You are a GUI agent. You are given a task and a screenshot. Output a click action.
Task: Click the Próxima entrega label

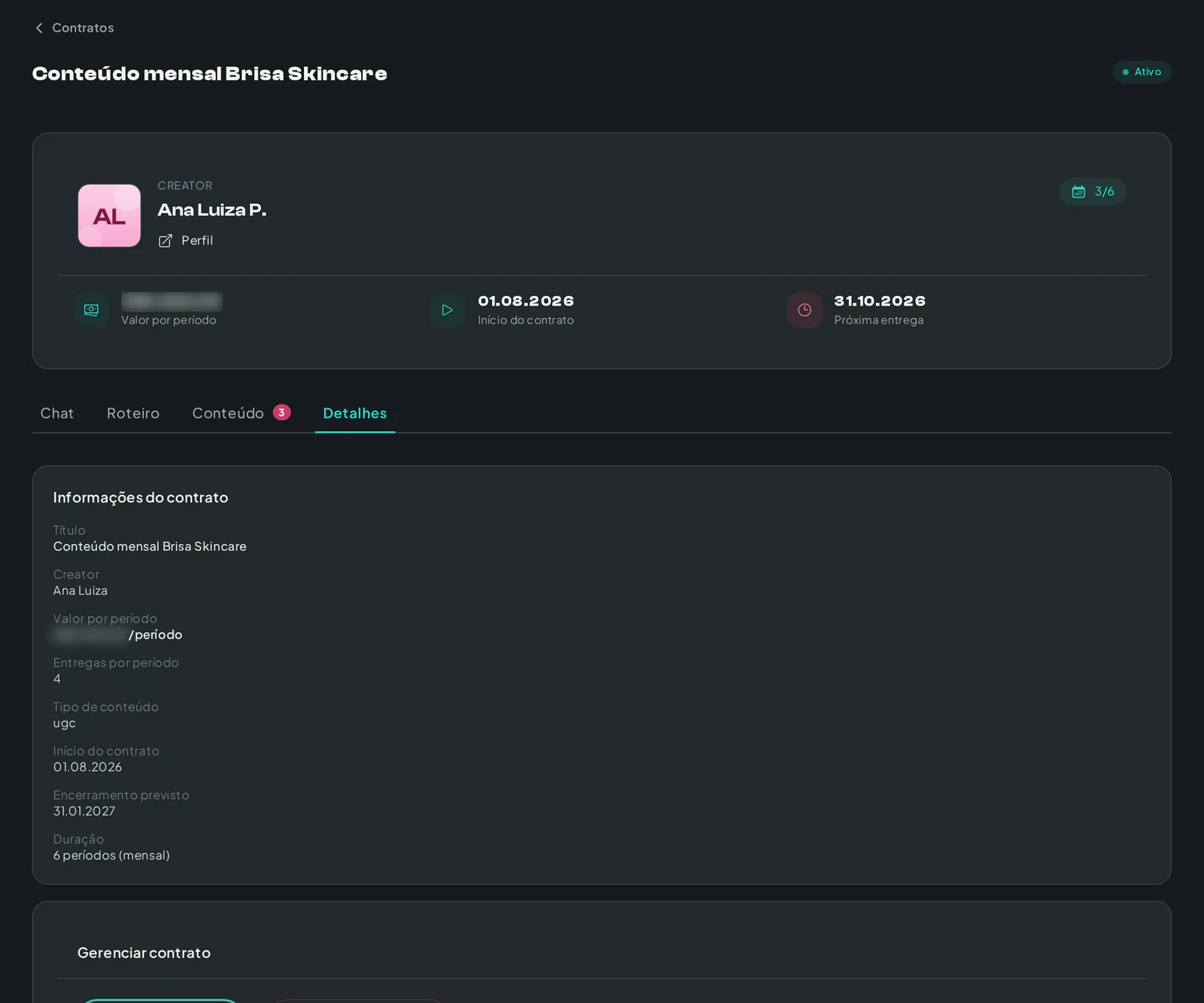point(879,320)
